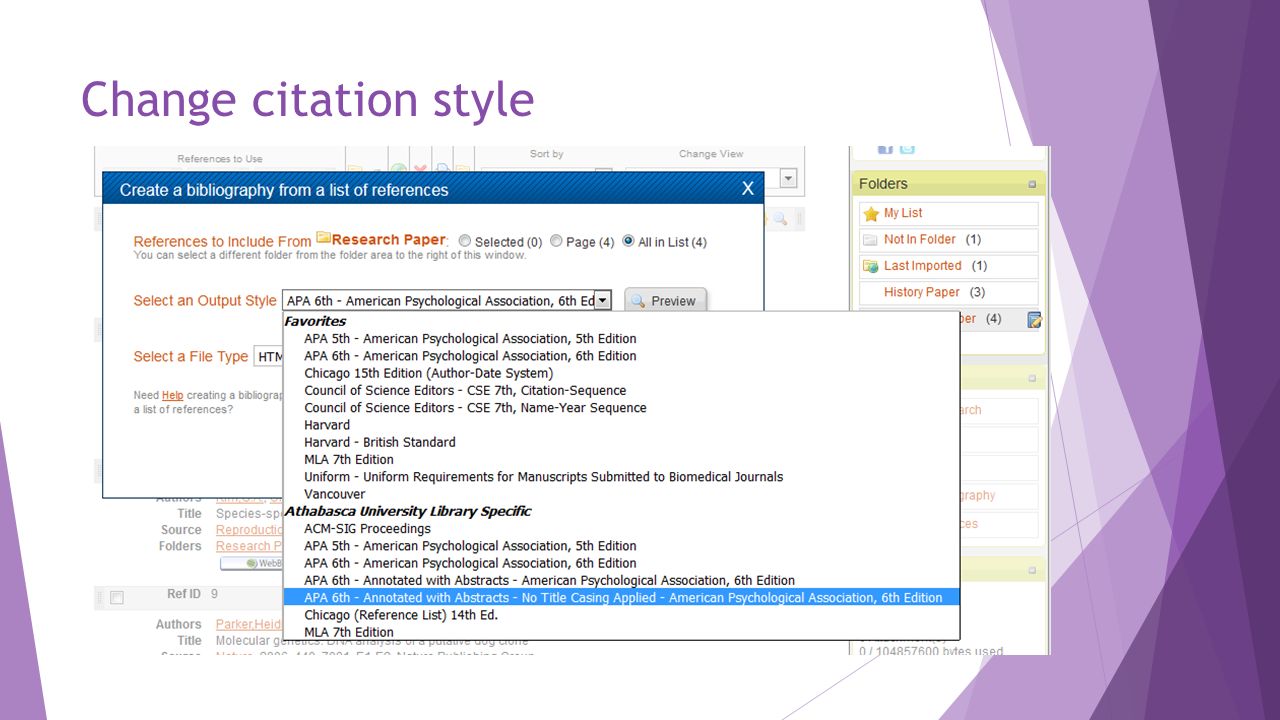
Task: Select APA 6th Annotated - No Title Casing Applied
Action: [621, 597]
